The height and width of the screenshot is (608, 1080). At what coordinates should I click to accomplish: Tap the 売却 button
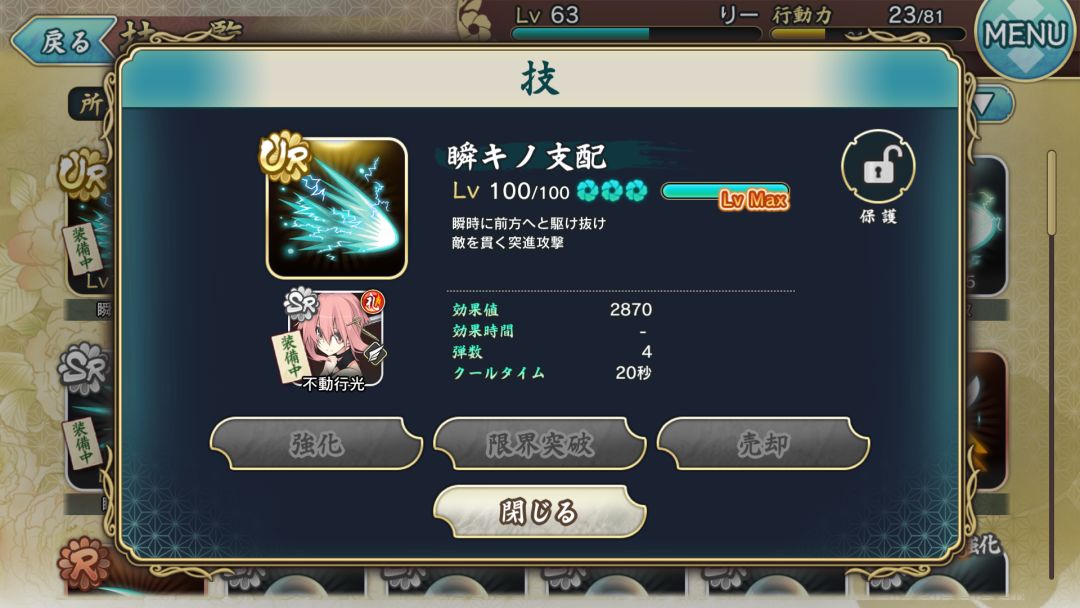[763, 444]
